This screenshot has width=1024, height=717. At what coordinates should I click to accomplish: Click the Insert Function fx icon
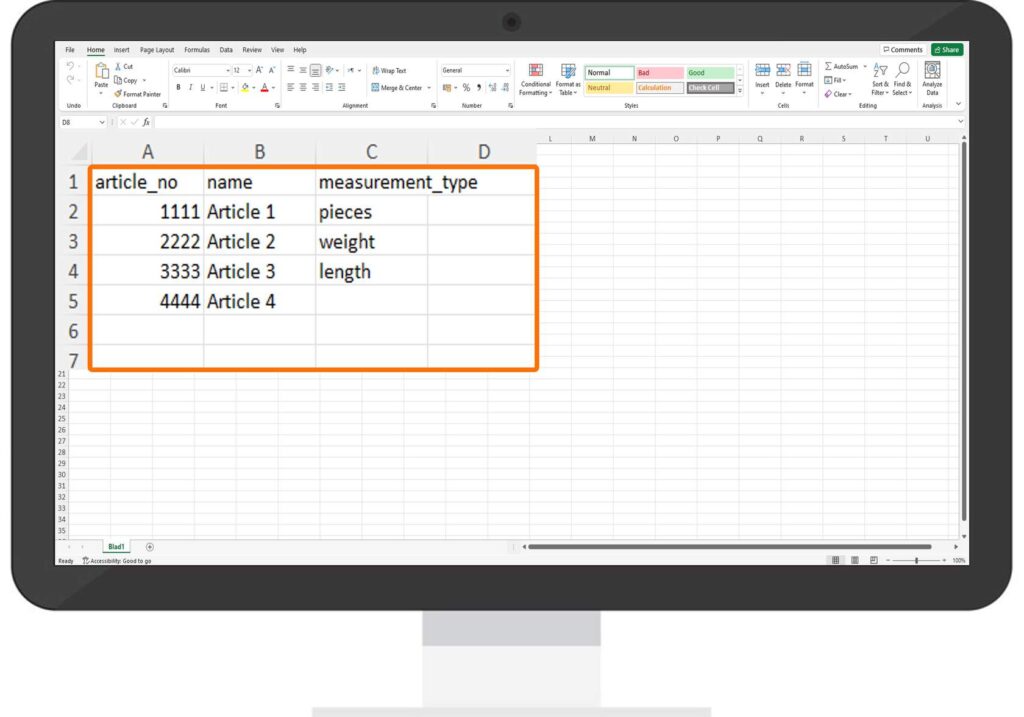(146, 122)
